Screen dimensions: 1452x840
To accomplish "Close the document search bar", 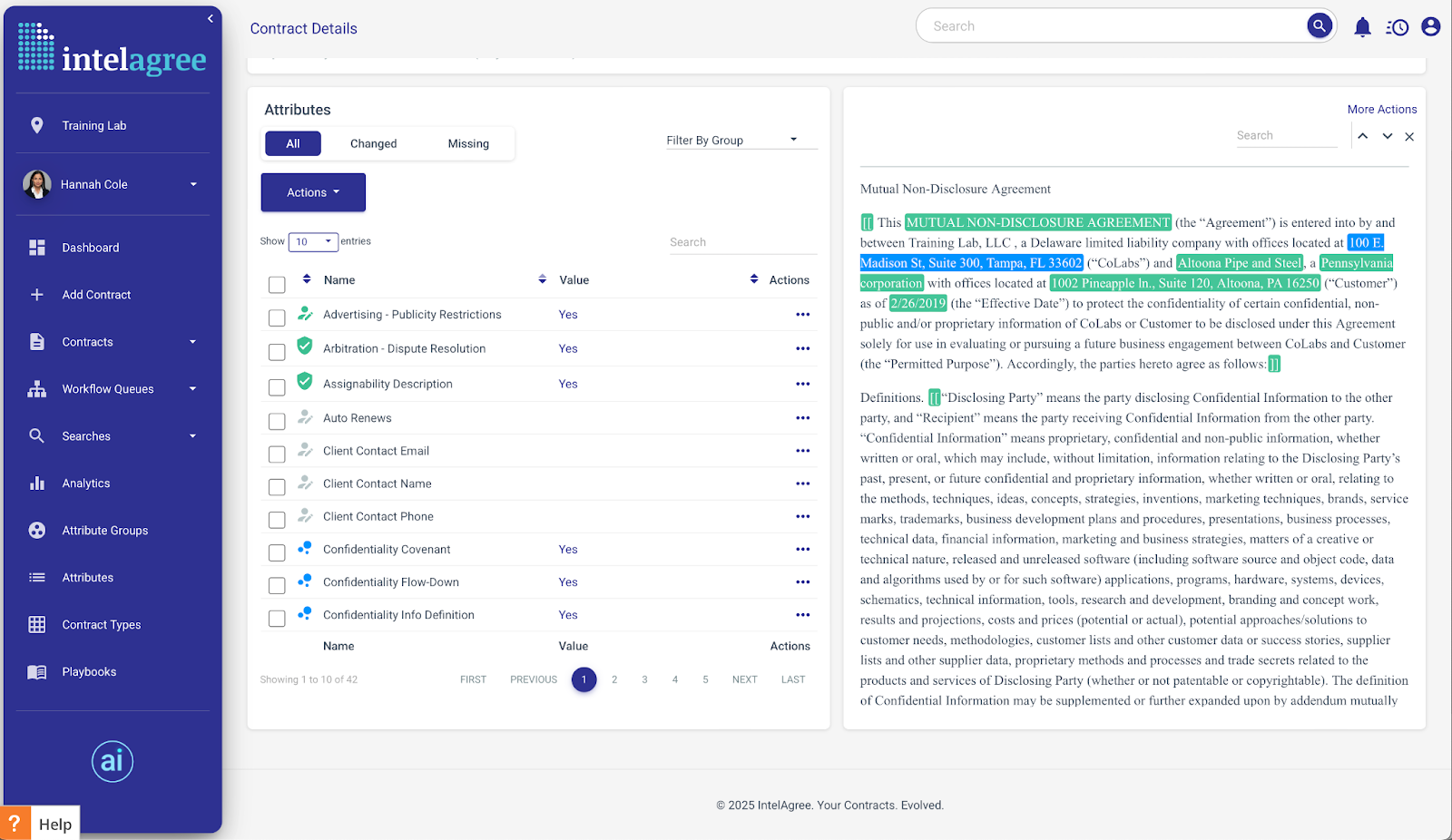I will [1409, 137].
